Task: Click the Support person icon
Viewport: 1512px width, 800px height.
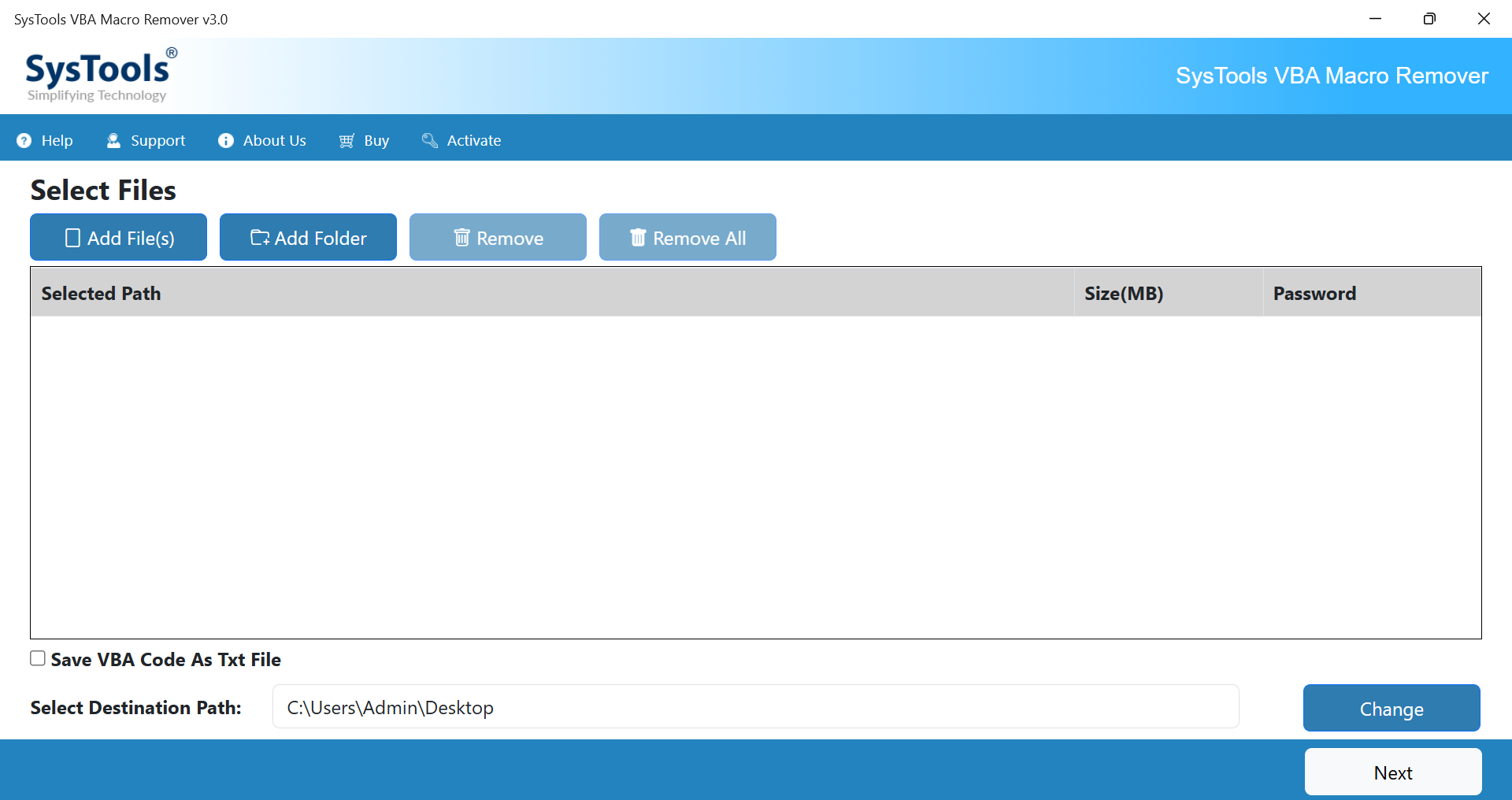Action: pyautogui.click(x=113, y=141)
